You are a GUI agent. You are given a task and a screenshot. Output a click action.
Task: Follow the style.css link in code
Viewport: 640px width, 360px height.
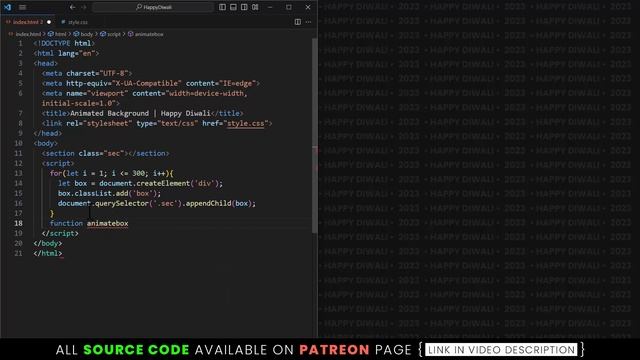(245, 123)
